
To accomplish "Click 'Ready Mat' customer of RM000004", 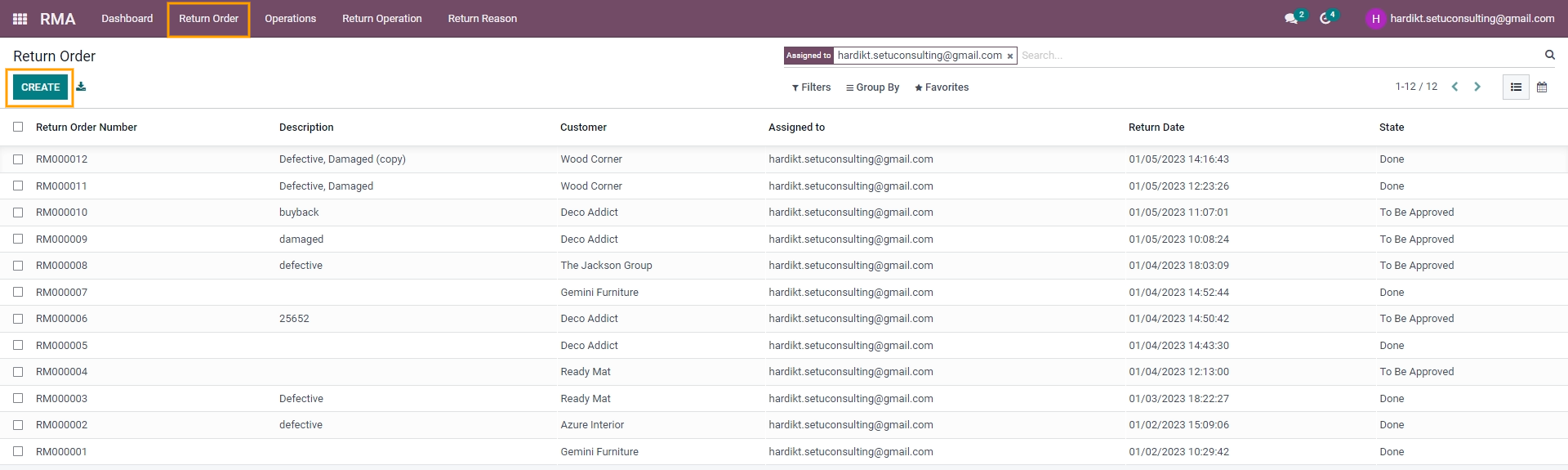I will [x=586, y=372].
